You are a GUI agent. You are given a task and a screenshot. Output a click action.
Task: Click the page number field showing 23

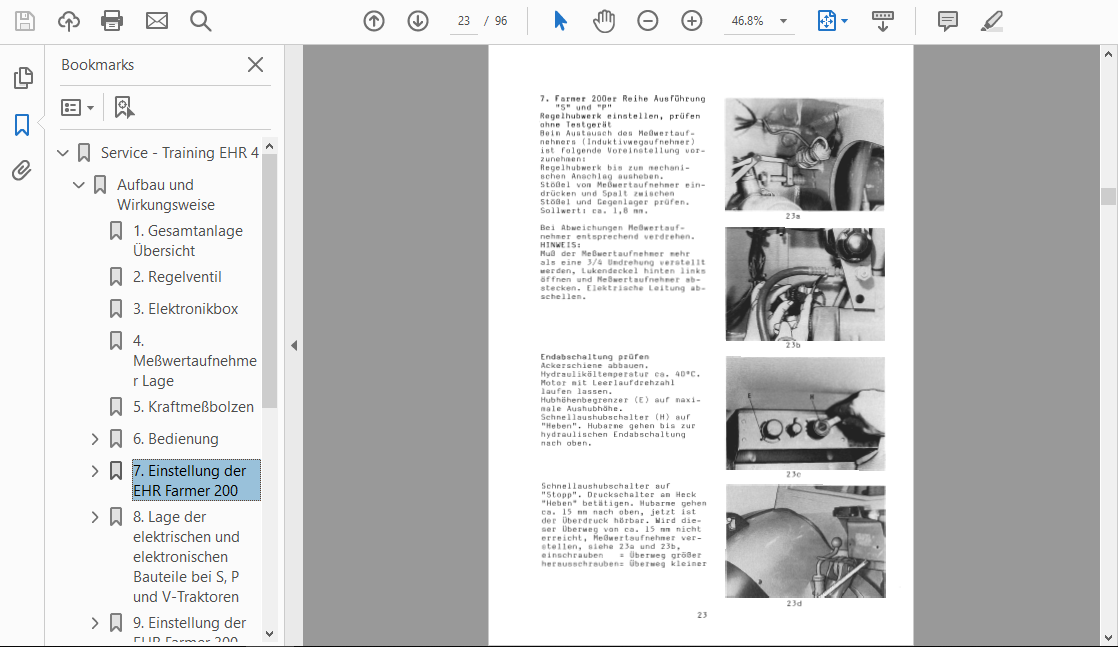pyautogui.click(x=464, y=21)
